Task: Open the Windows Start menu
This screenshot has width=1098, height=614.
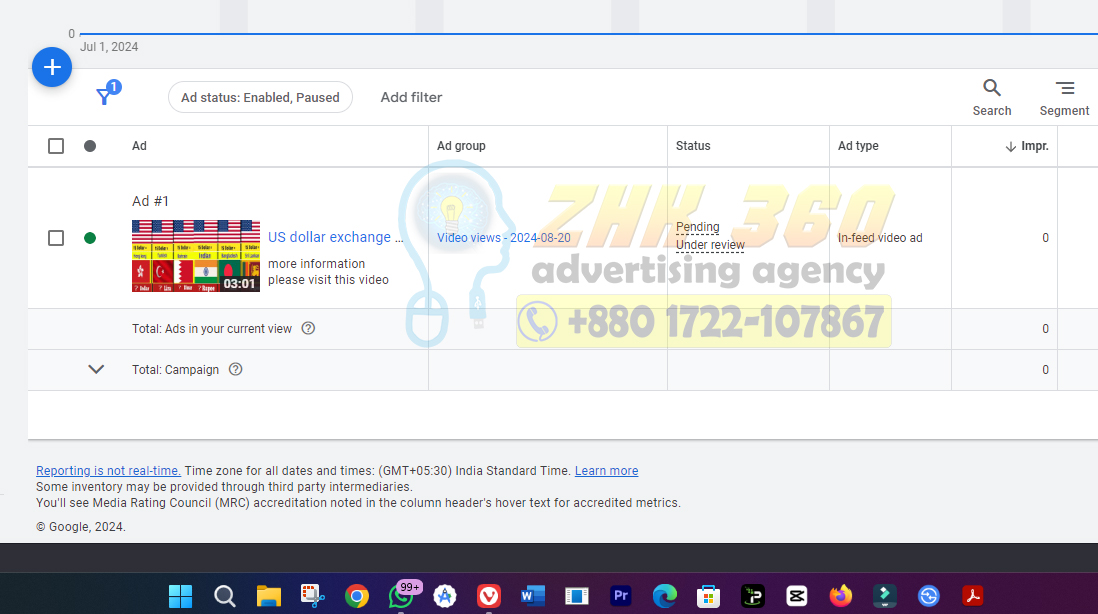Action: [x=180, y=596]
